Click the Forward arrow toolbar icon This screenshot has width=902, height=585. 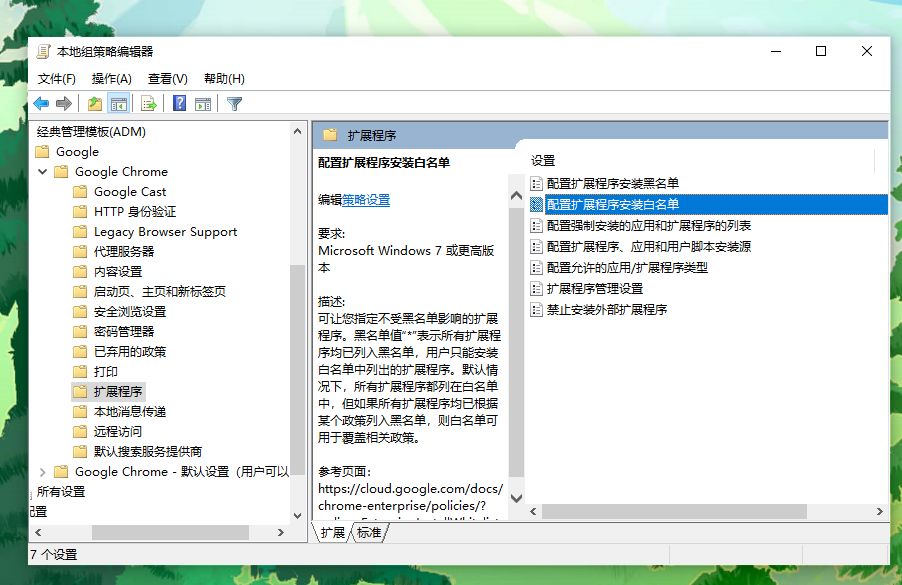[63, 104]
